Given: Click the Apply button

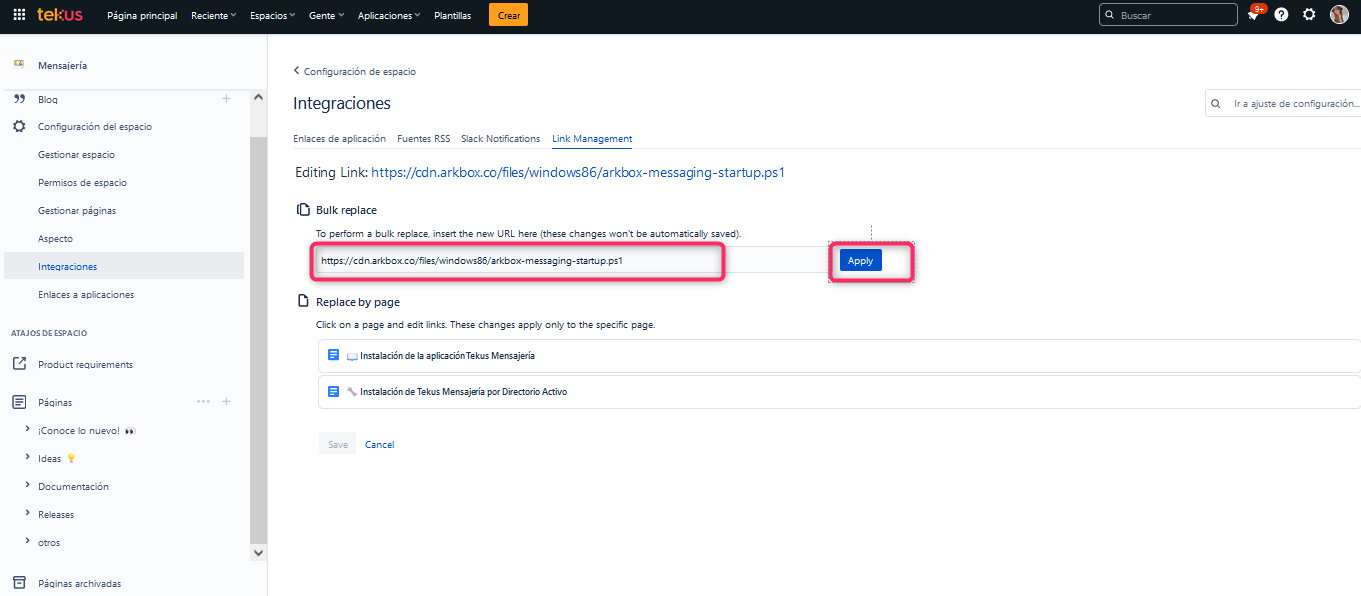Looking at the screenshot, I should click(x=860, y=261).
